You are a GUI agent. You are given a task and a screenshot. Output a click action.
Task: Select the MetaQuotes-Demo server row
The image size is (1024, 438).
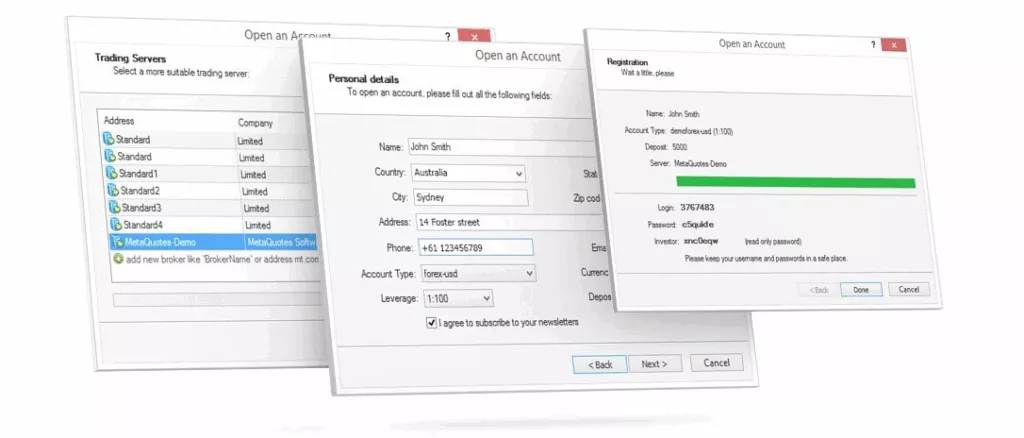(x=215, y=242)
